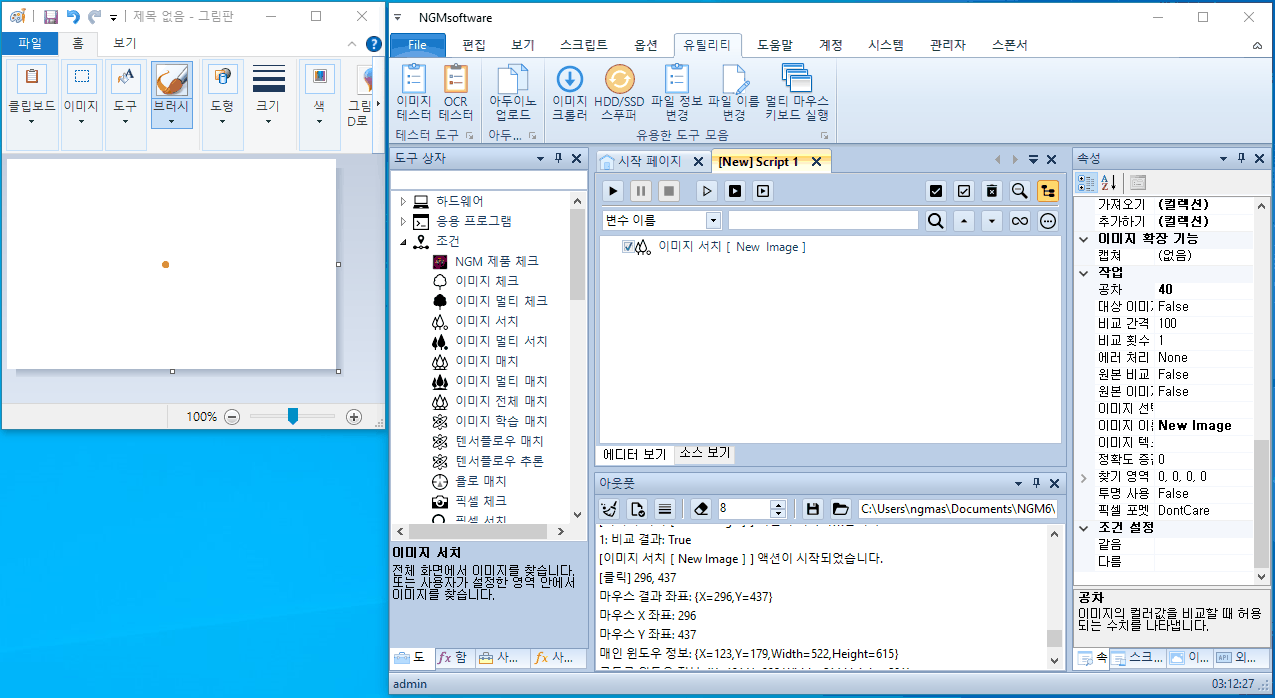Viewport: 1275px width, 698px height.
Task: Collapse the 조건 설정 property category
Action: tap(1085, 527)
